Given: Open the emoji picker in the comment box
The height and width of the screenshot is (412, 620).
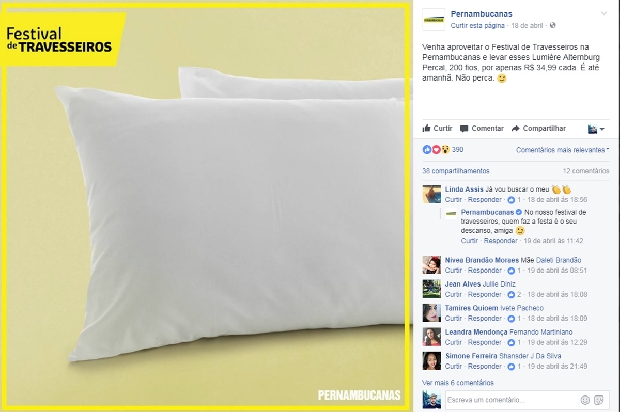Looking at the screenshot, I should (585, 400).
